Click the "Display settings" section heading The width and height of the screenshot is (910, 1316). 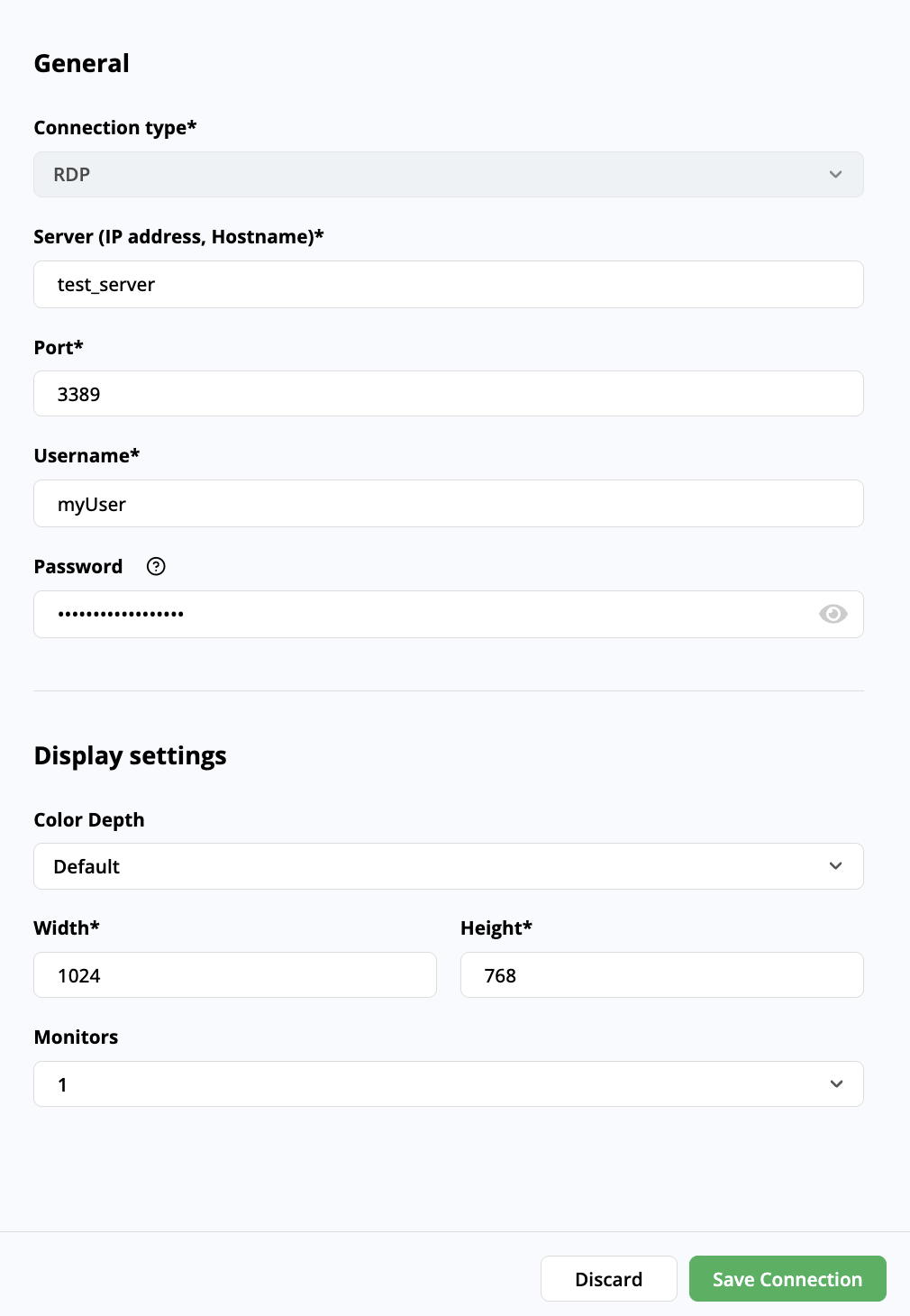130,755
